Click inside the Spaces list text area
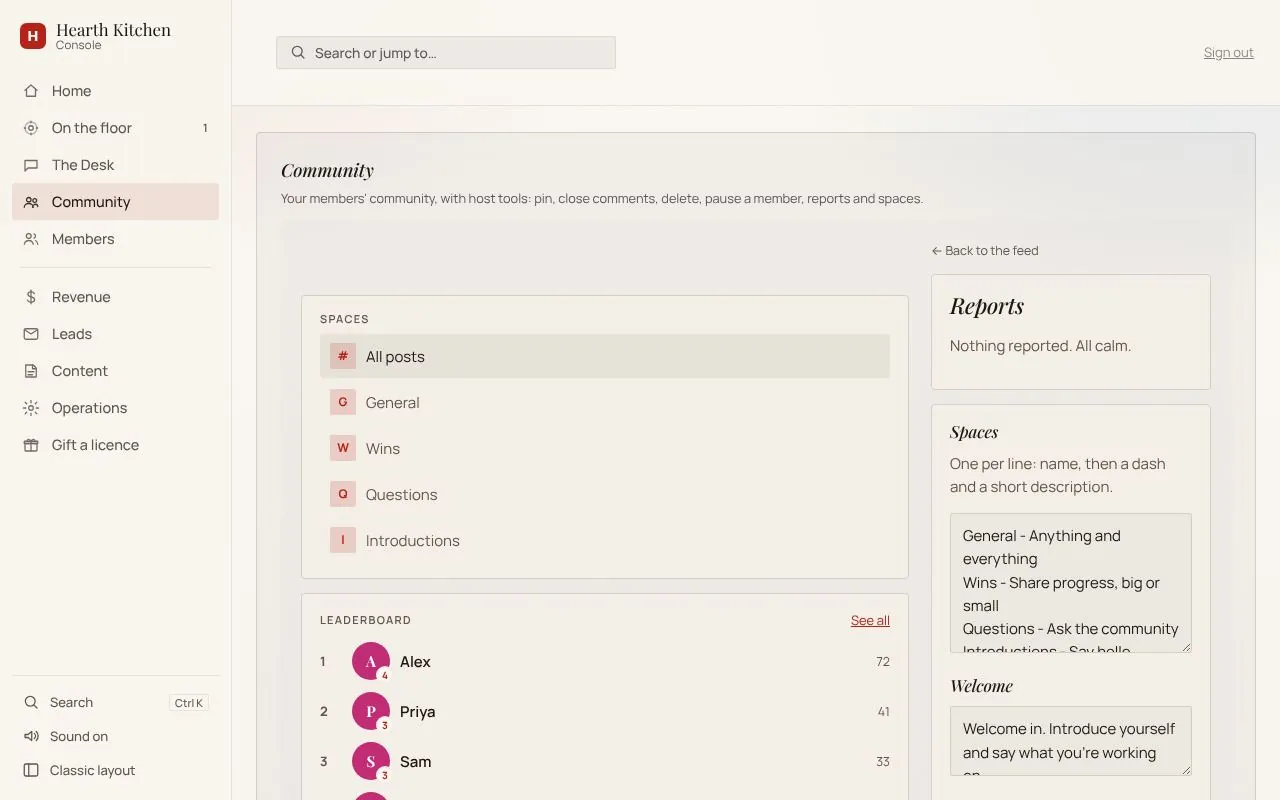1280x800 pixels. 1071,583
